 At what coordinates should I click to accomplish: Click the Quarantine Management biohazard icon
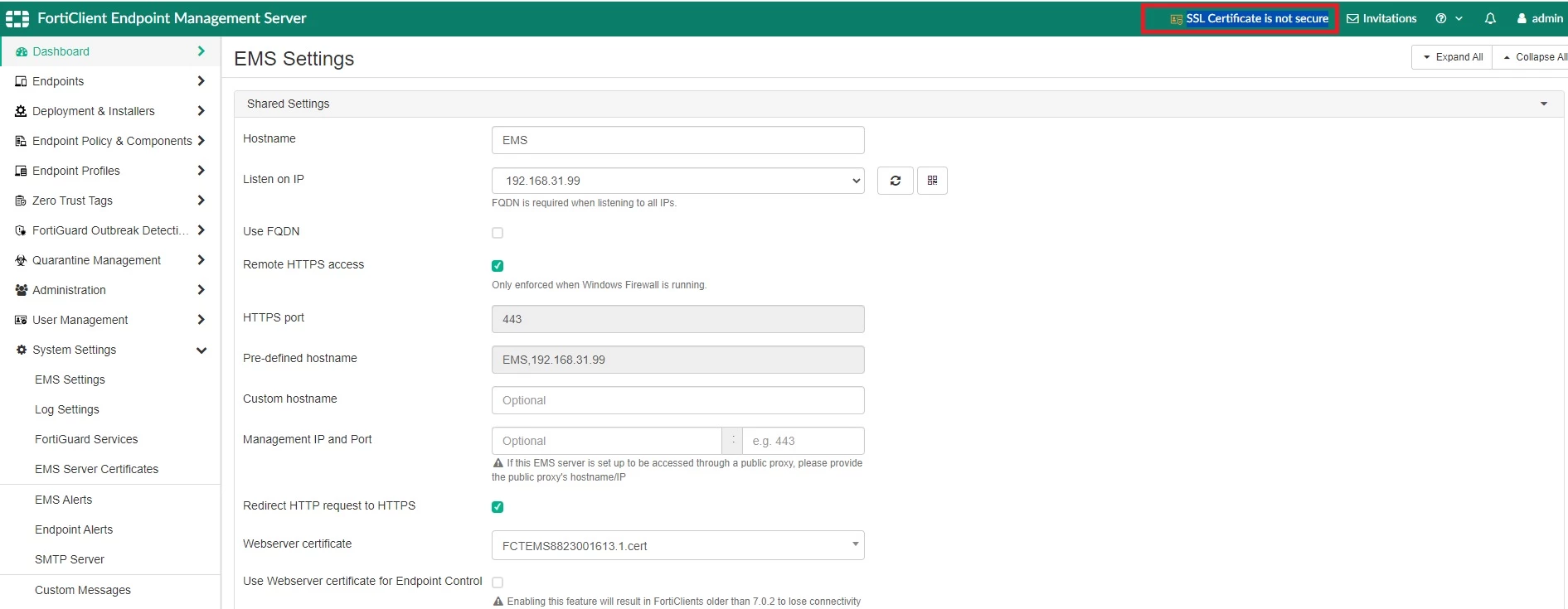[x=22, y=260]
